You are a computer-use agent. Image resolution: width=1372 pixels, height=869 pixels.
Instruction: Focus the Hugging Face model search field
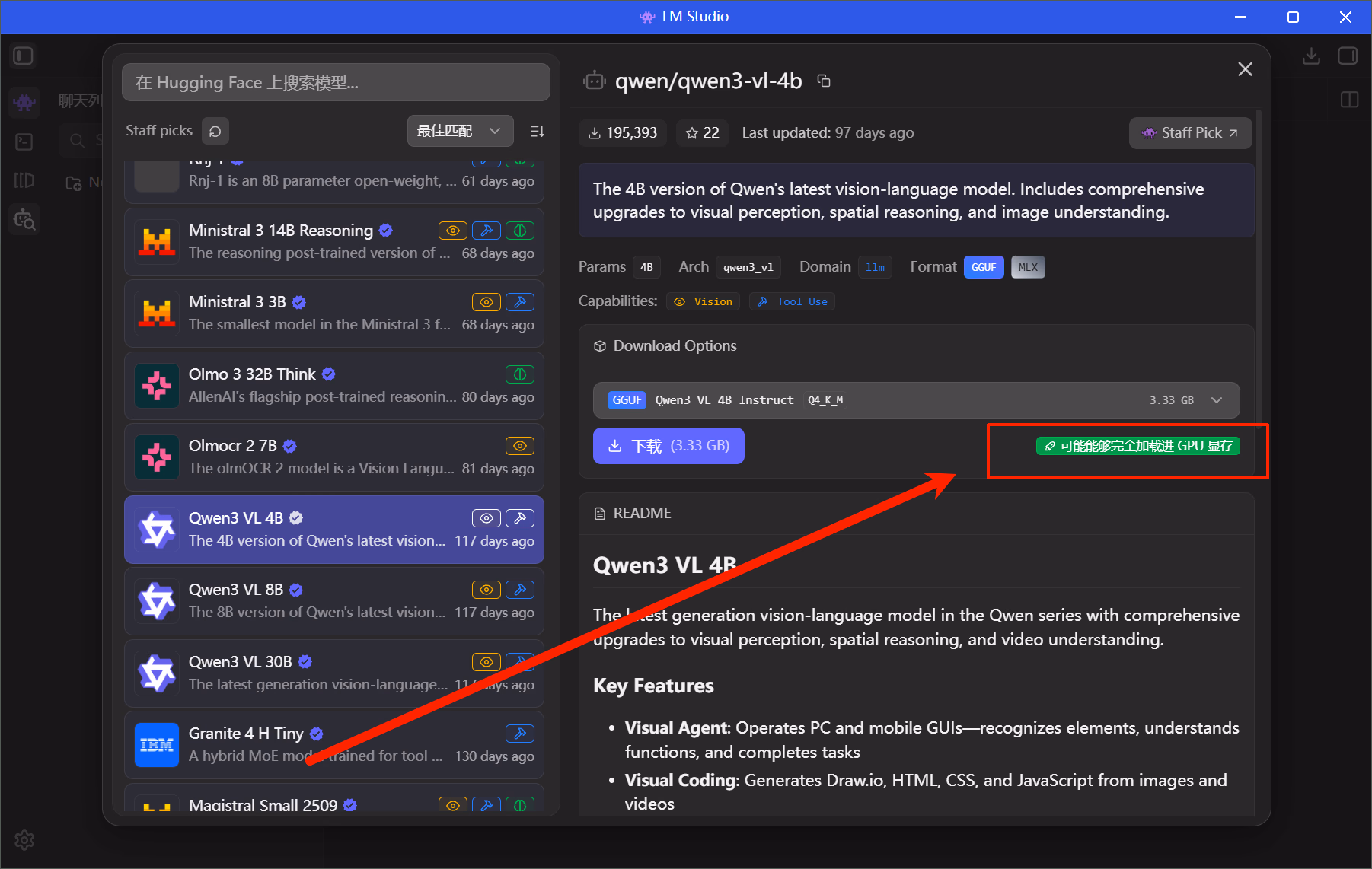pos(336,82)
